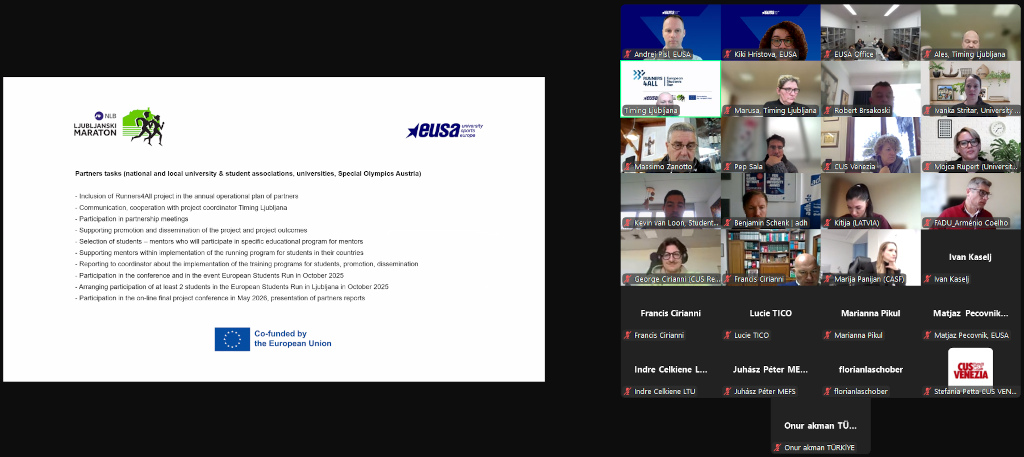Click muted mic icon beside Massimo Zanotto
1024x457 pixels.
tap(628, 166)
